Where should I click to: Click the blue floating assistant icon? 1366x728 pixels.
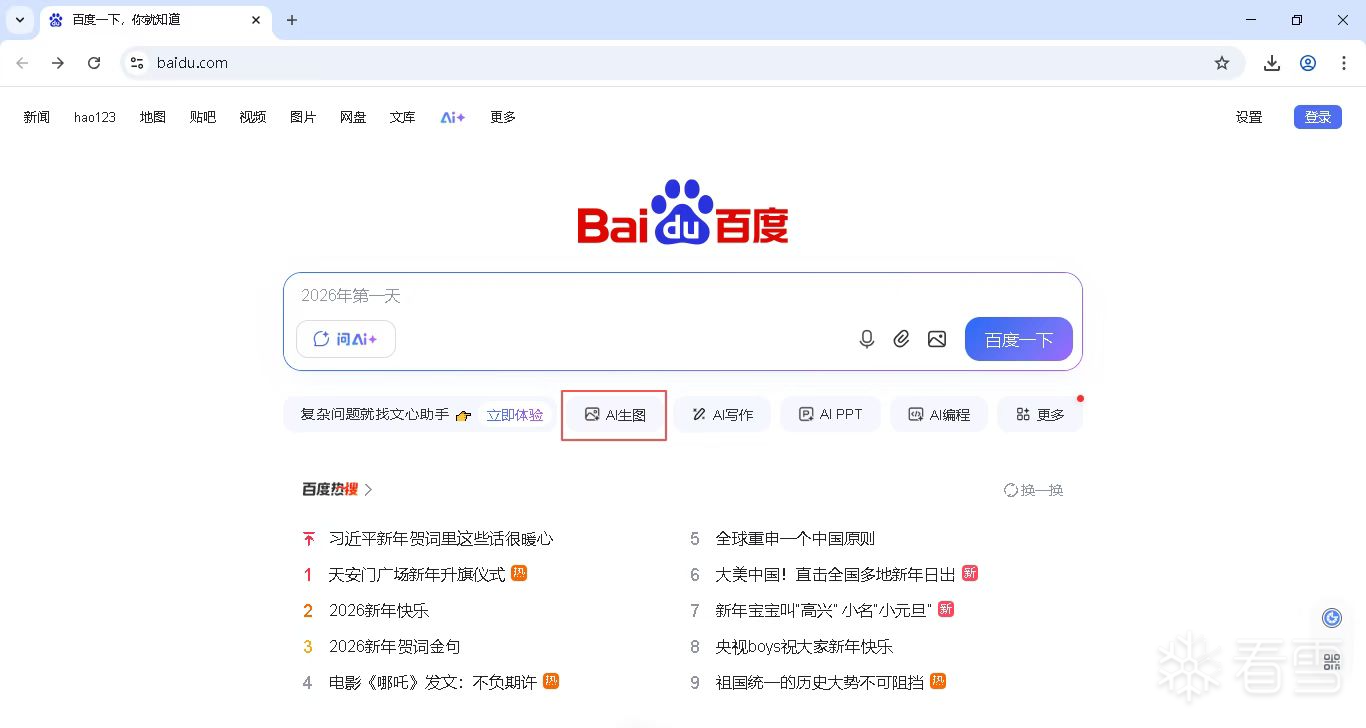(x=1332, y=618)
